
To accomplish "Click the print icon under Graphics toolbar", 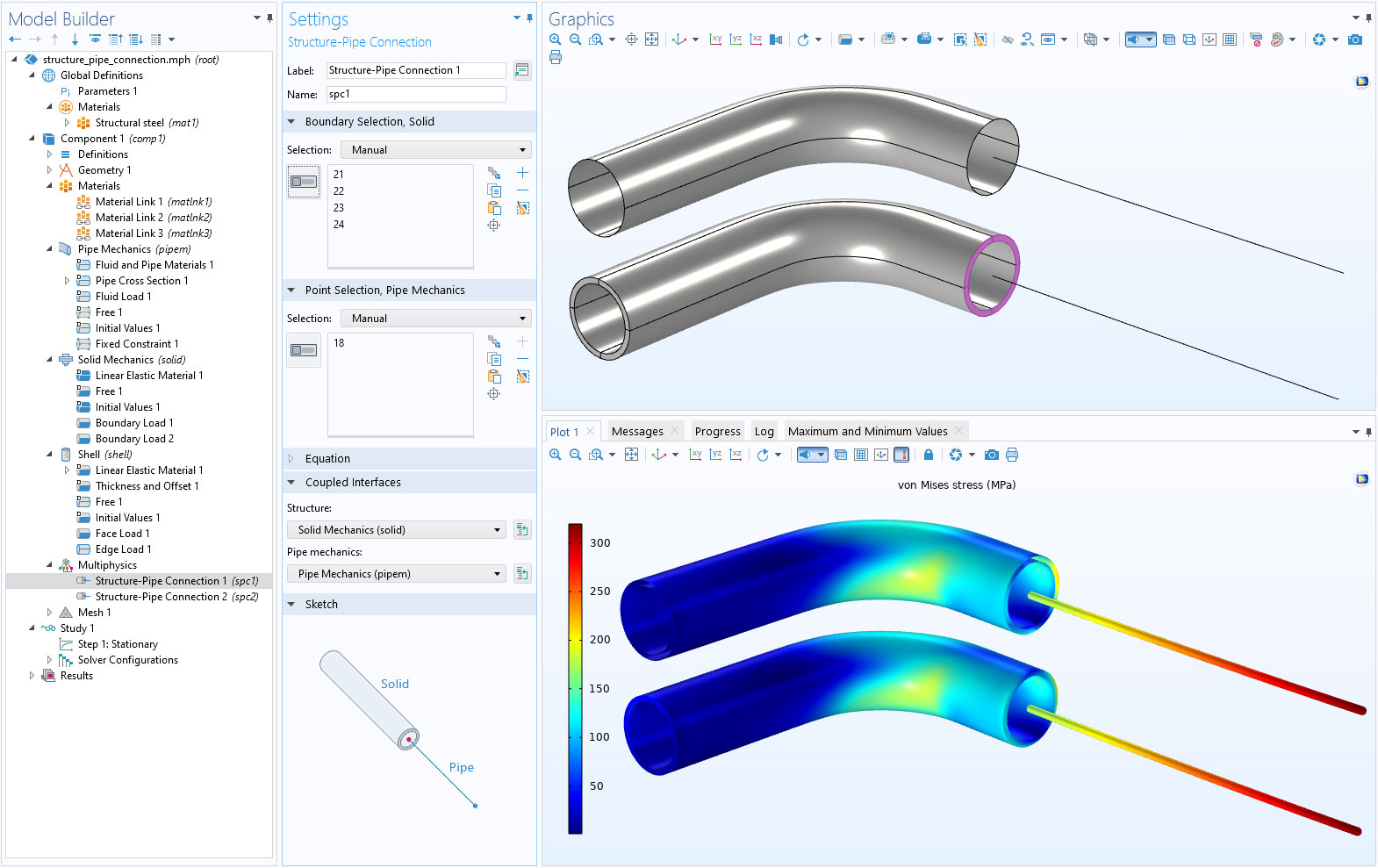I will 556,58.
